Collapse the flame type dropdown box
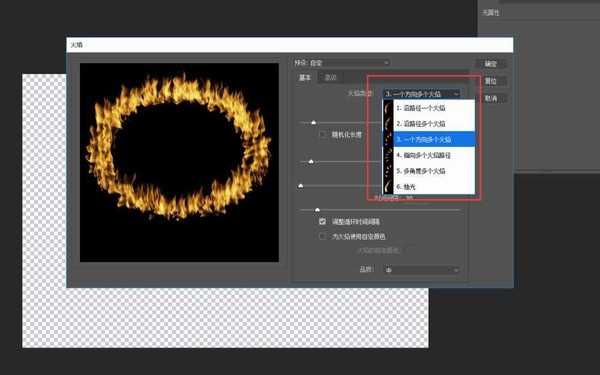The image size is (600, 375). (x=422, y=94)
